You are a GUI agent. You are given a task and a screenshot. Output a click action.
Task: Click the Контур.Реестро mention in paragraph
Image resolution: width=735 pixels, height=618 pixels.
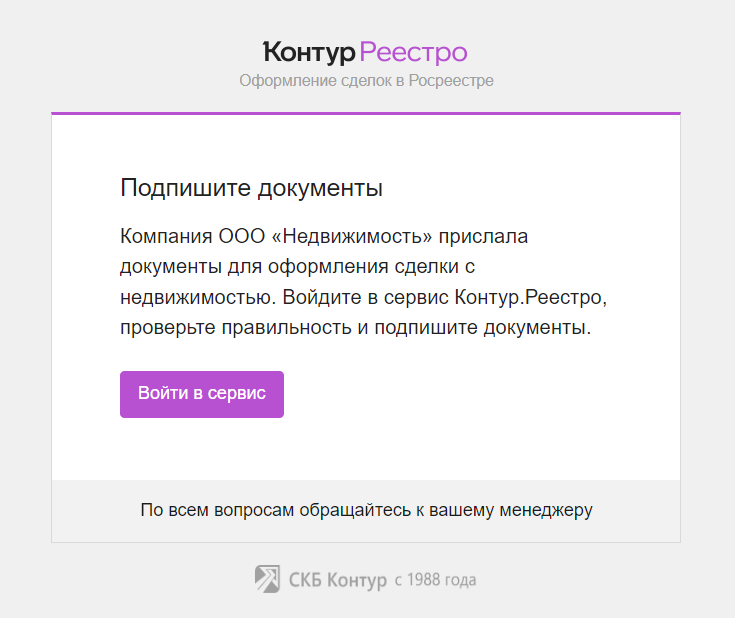tap(530, 297)
